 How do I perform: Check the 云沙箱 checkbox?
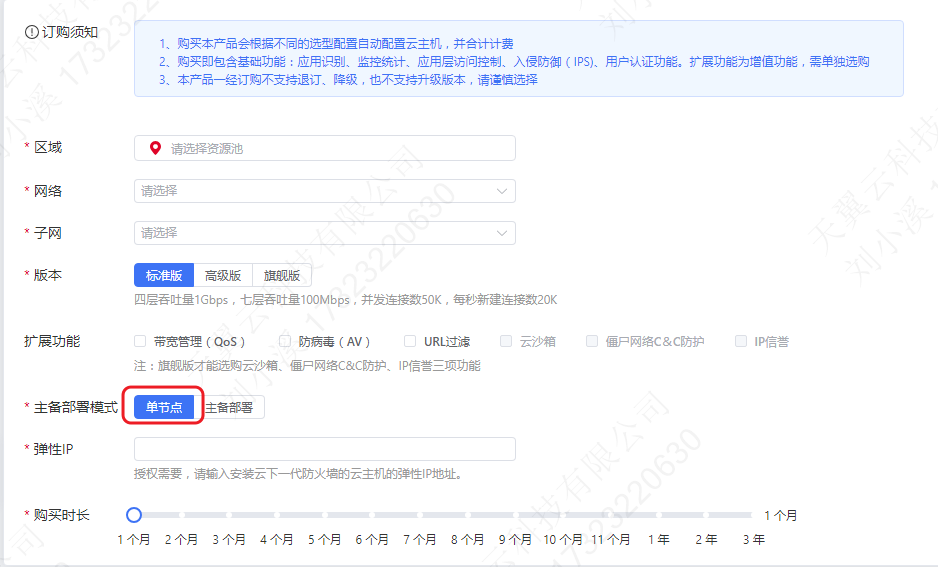click(x=506, y=341)
